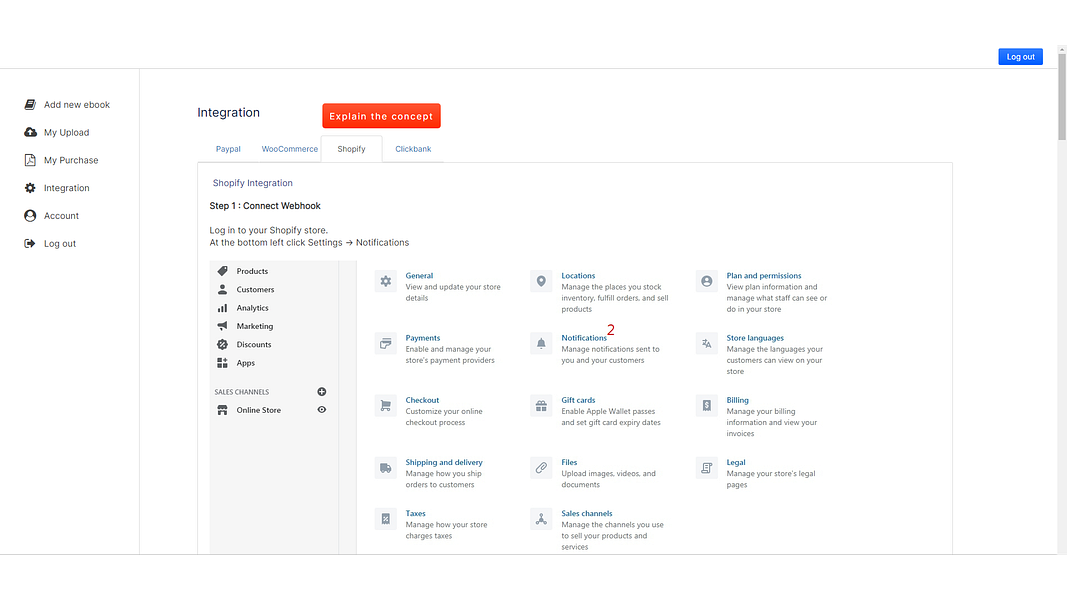
Task: Open the Account page
Action: coord(61,216)
